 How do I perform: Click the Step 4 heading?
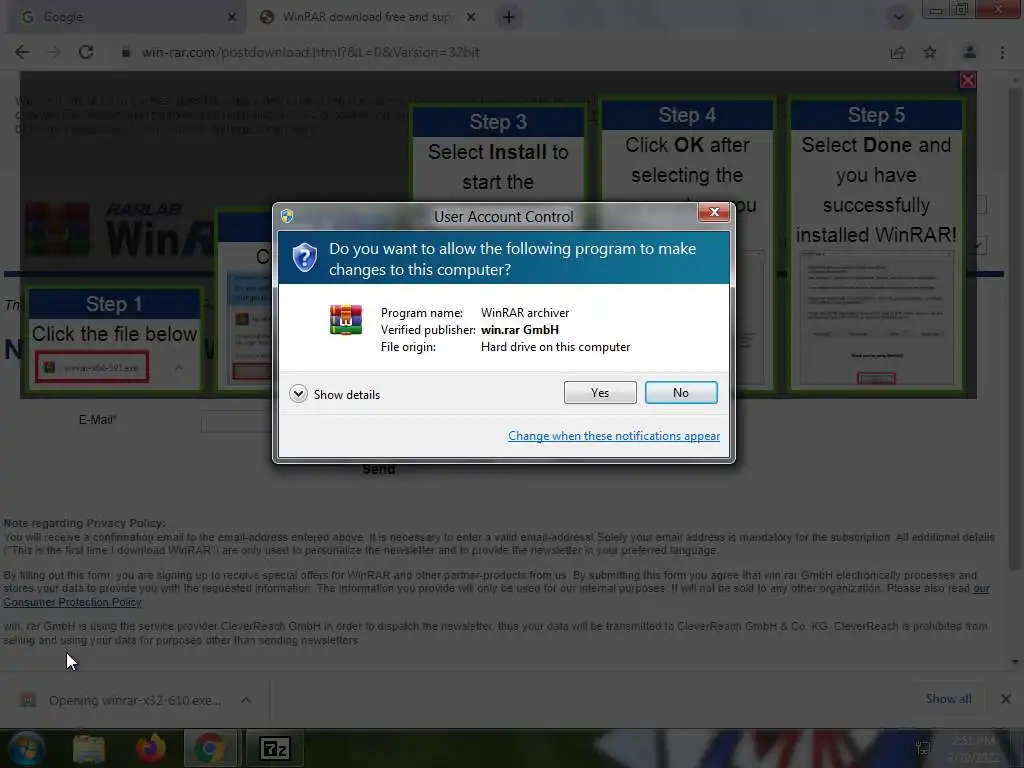[687, 115]
